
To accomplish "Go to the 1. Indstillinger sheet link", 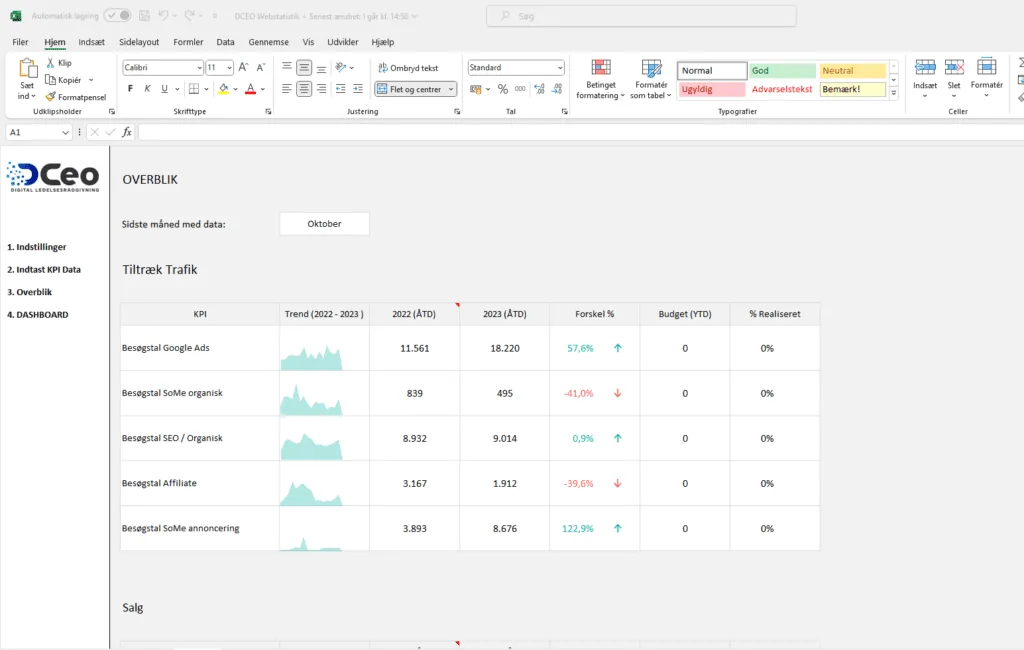I will point(37,247).
